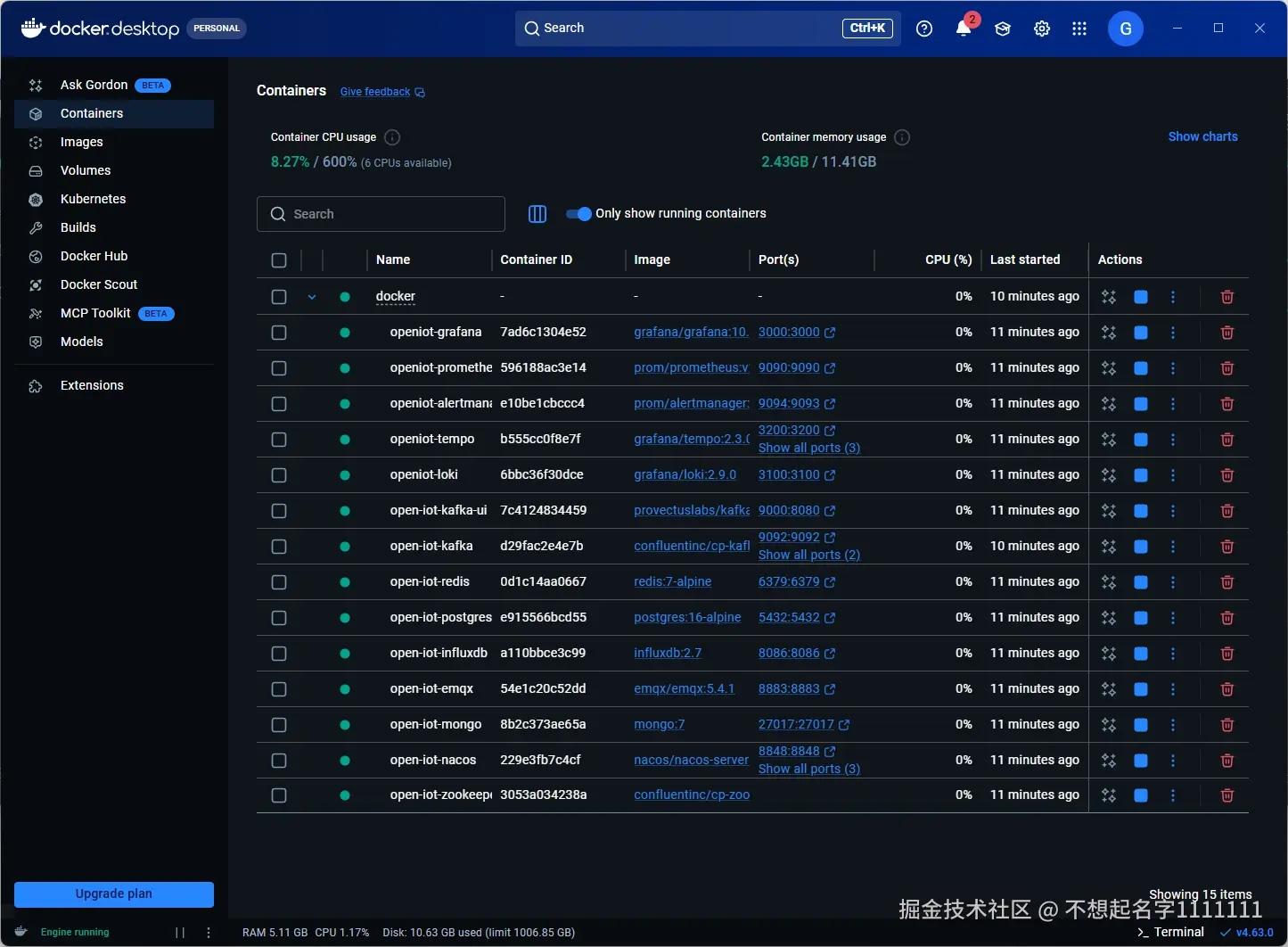Open grafana/grafana image link

pos(692,333)
